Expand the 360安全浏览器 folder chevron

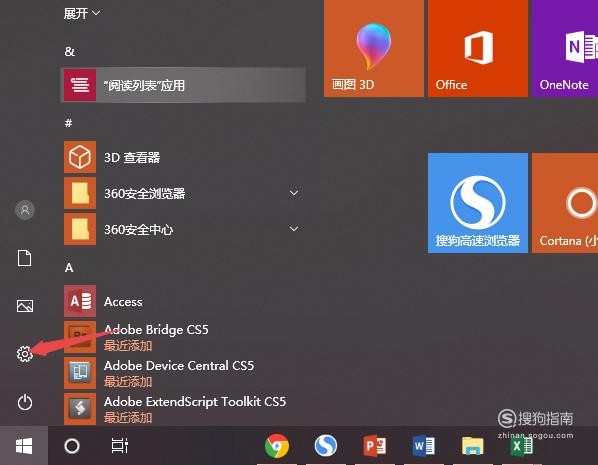click(294, 193)
